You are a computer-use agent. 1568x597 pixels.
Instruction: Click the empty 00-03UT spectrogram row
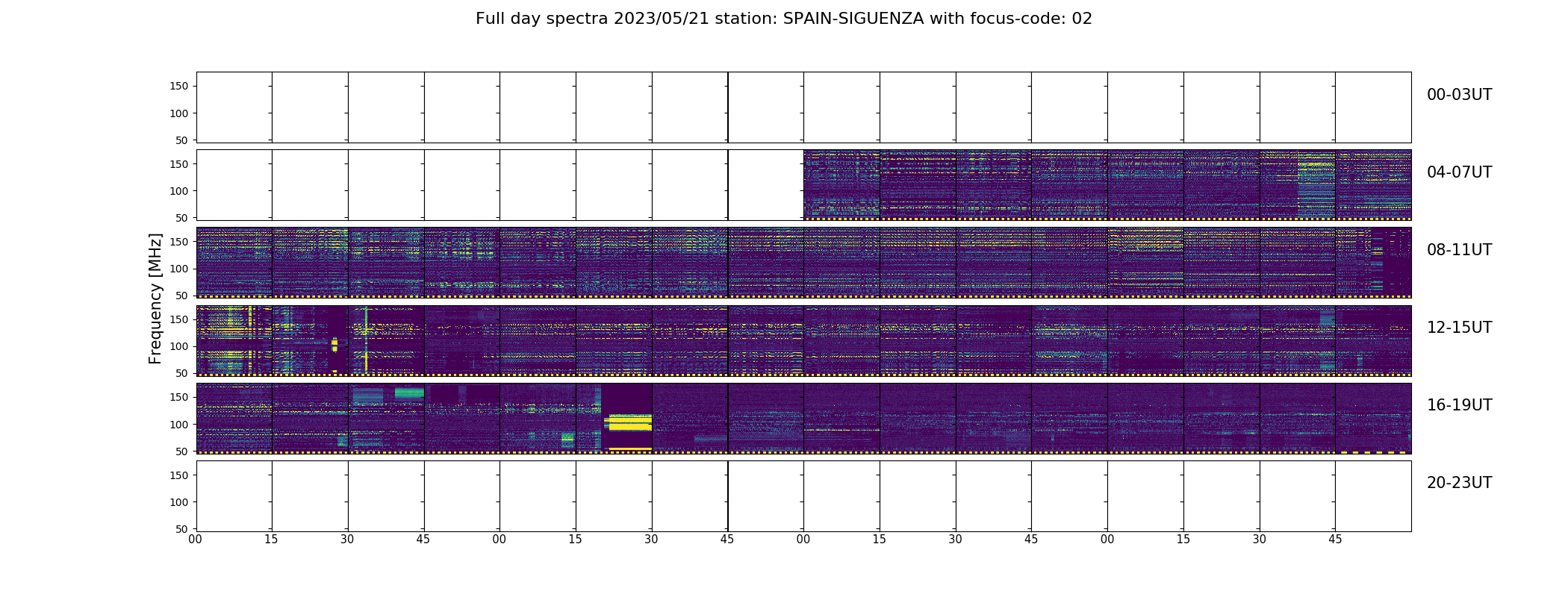pyautogui.click(x=803, y=107)
